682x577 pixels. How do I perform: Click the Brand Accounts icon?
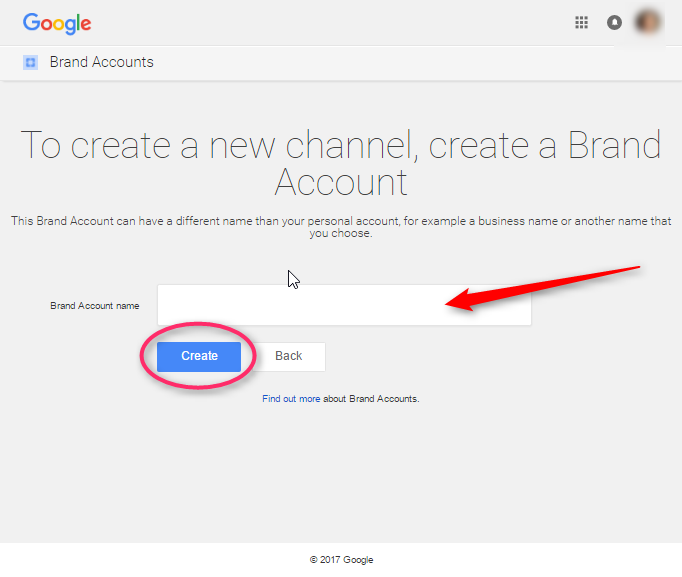(x=30, y=62)
